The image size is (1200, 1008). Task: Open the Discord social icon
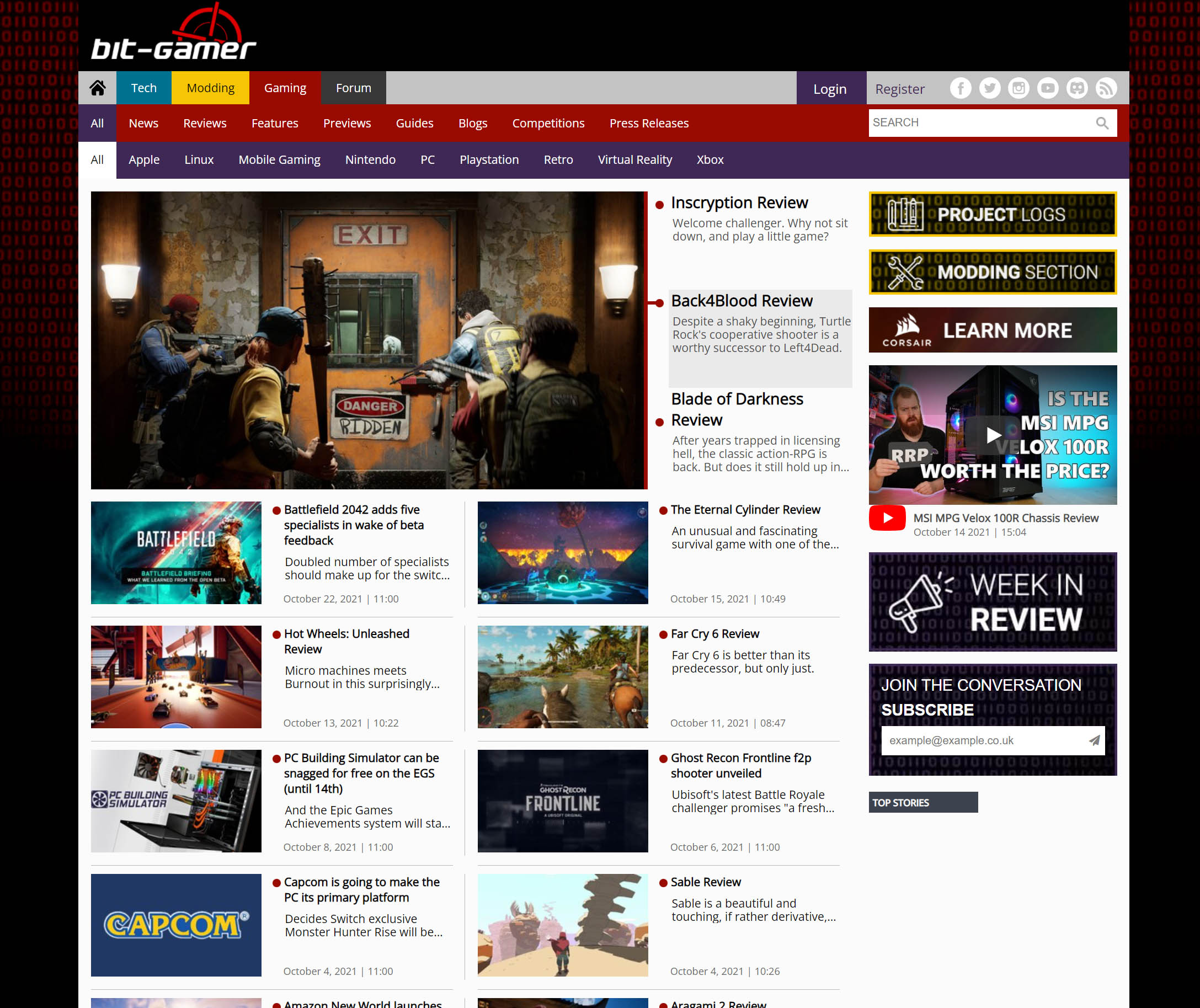coord(1076,88)
